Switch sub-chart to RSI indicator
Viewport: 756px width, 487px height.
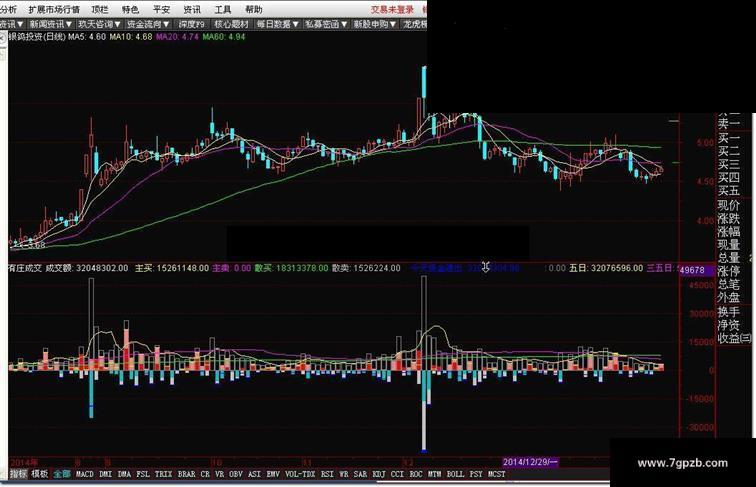[327, 474]
